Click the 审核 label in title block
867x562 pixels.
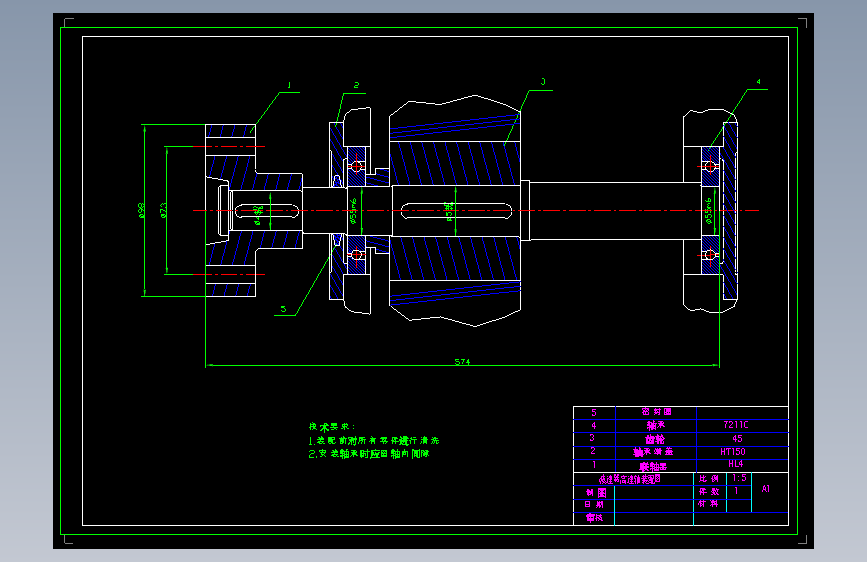[x=594, y=518]
